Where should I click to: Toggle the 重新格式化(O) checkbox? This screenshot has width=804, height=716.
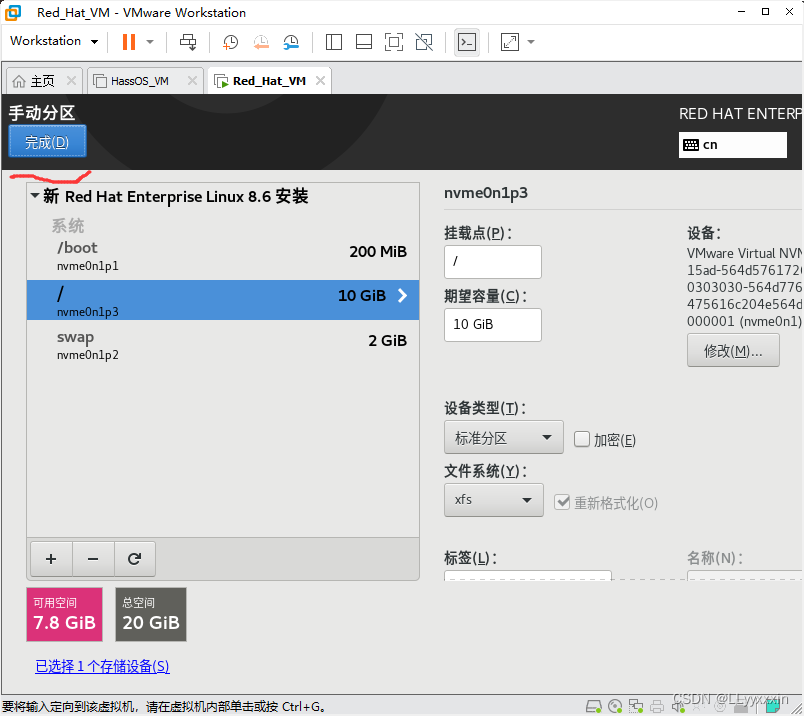click(562, 502)
